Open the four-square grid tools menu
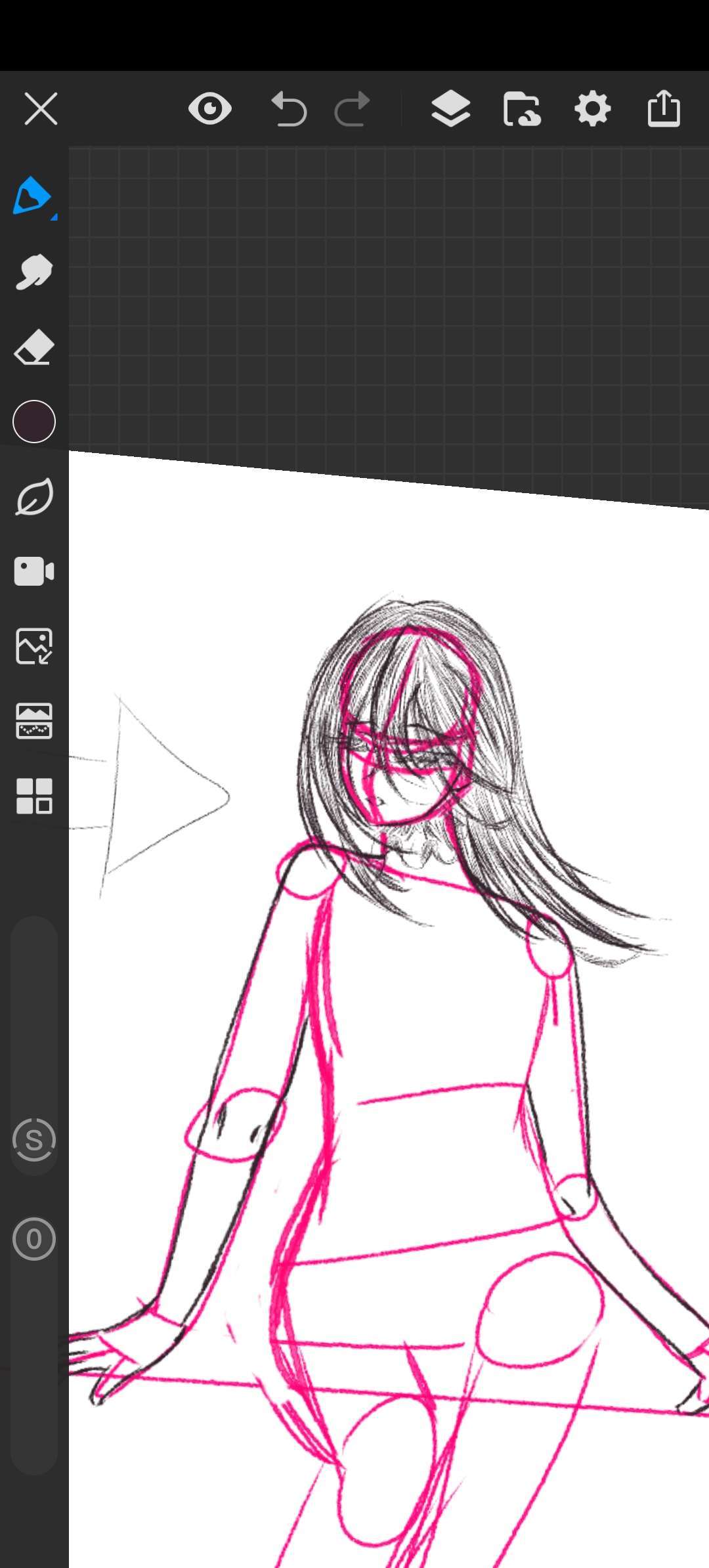Image resolution: width=709 pixels, height=1568 pixels. coord(34,796)
